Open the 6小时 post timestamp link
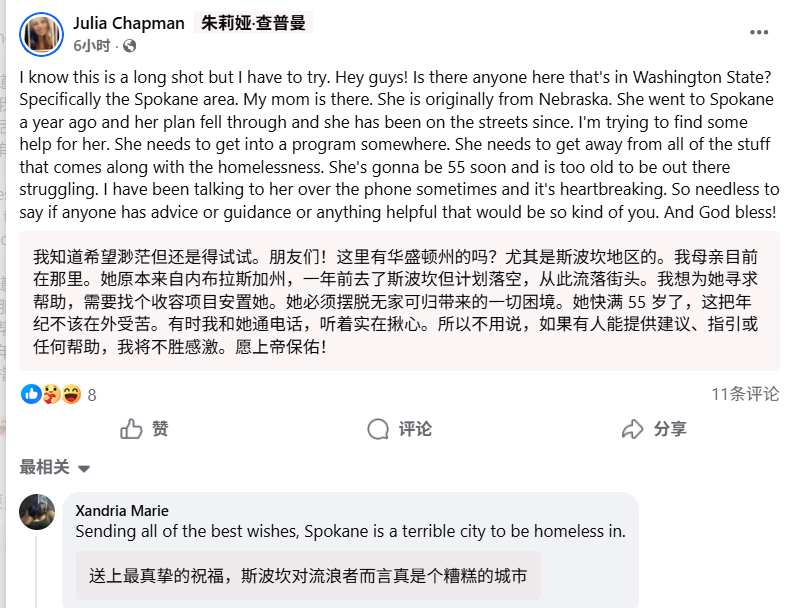 (x=92, y=46)
